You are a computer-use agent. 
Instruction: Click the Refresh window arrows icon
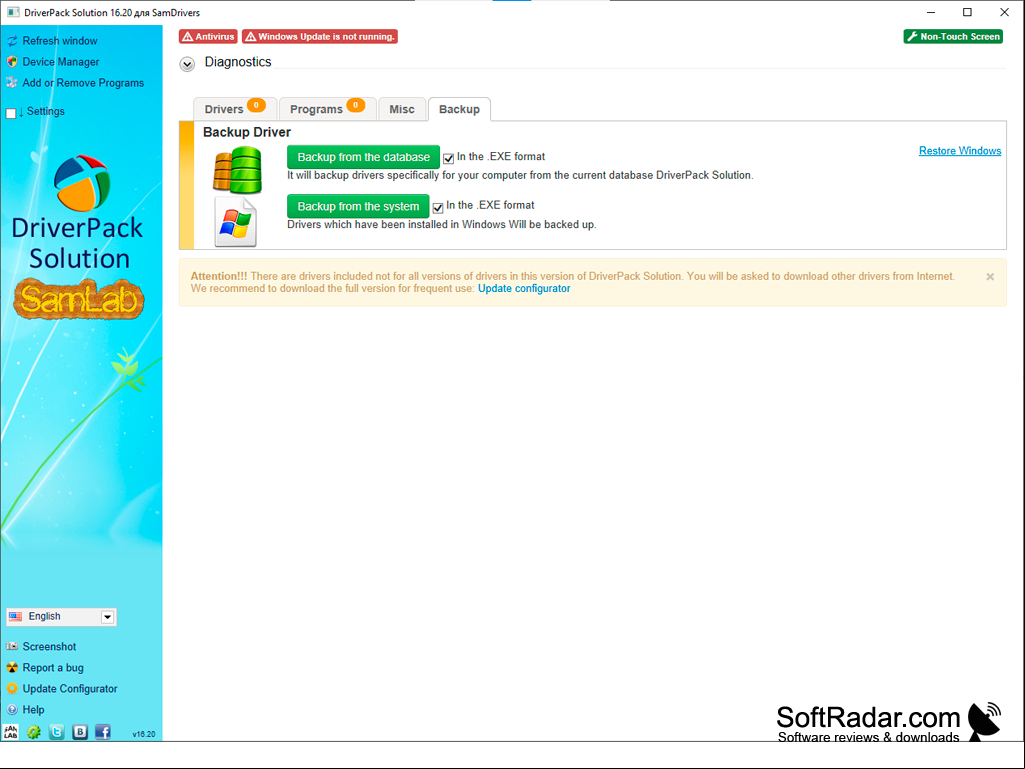tap(12, 41)
